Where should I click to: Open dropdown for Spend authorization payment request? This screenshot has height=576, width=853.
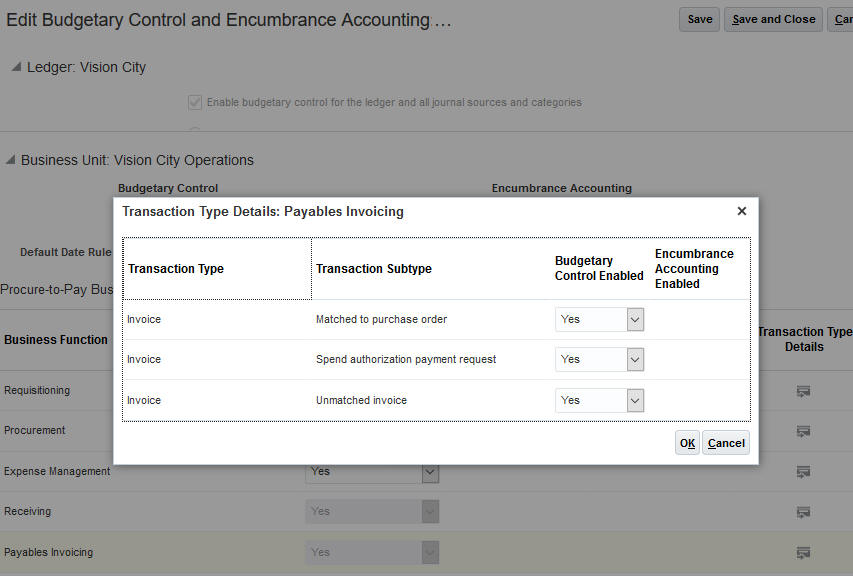635,359
